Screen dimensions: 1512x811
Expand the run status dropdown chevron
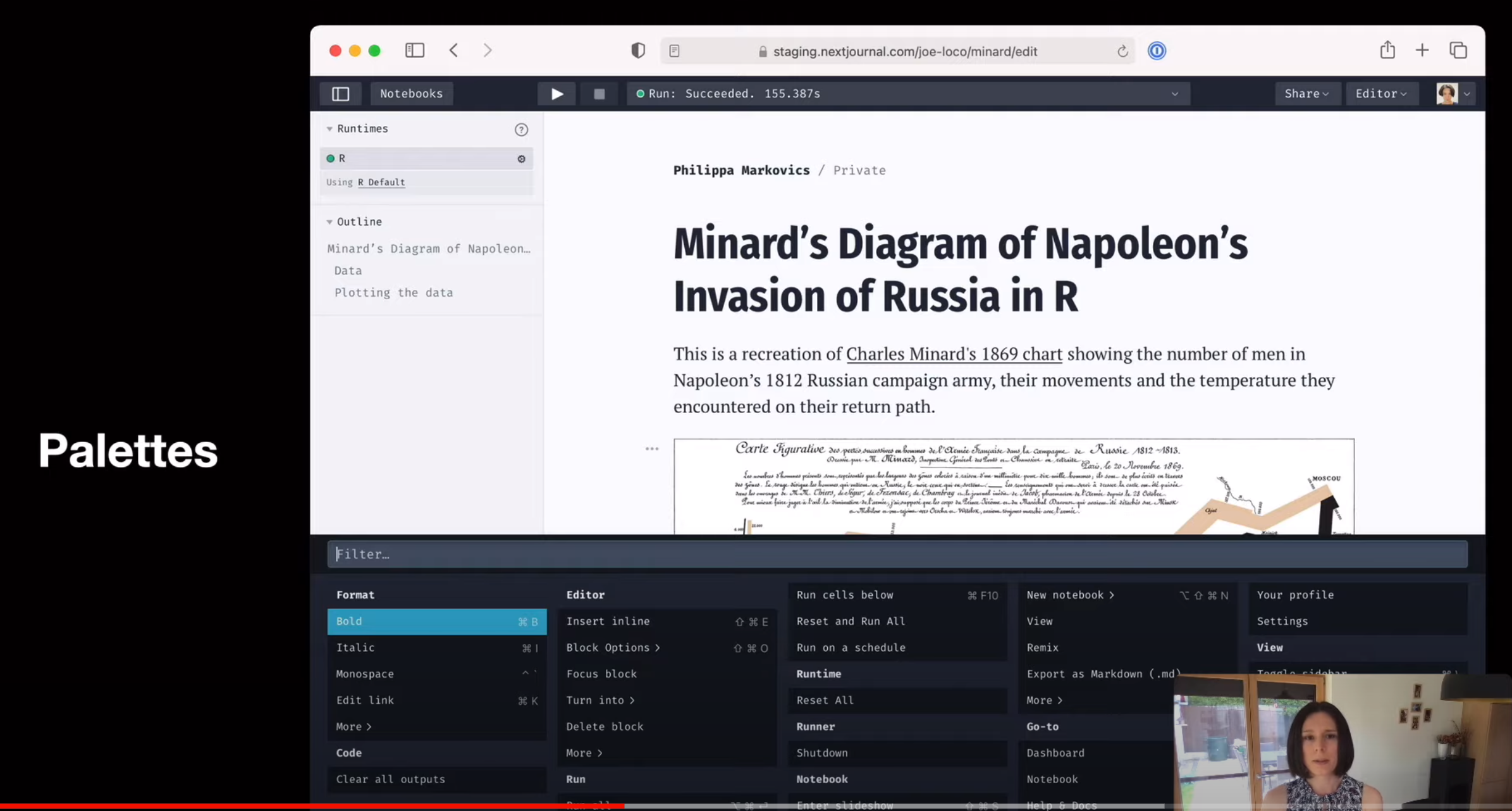1174,94
